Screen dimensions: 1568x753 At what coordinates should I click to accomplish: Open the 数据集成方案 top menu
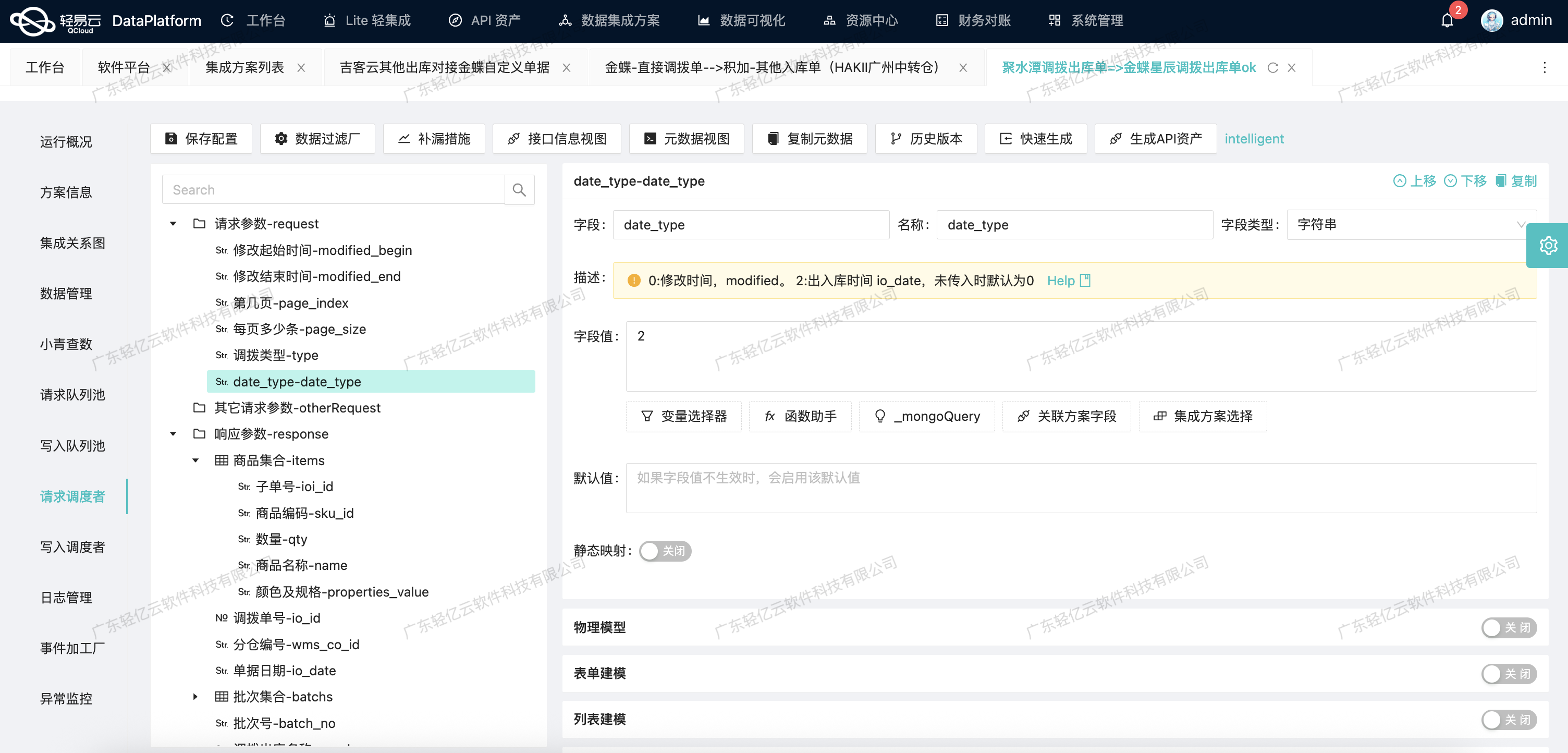[x=609, y=21]
